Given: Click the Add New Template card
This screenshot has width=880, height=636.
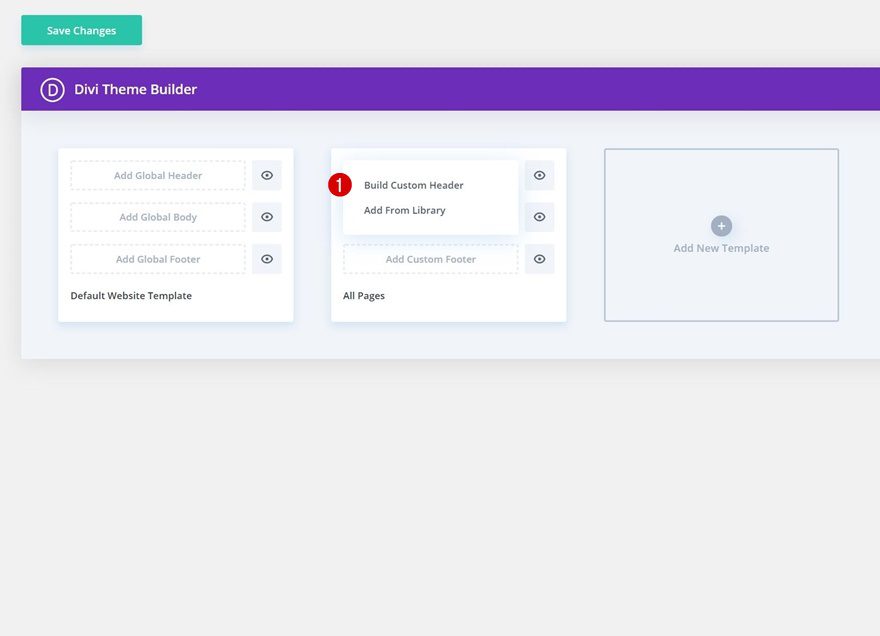Looking at the screenshot, I should click(x=721, y=235).
